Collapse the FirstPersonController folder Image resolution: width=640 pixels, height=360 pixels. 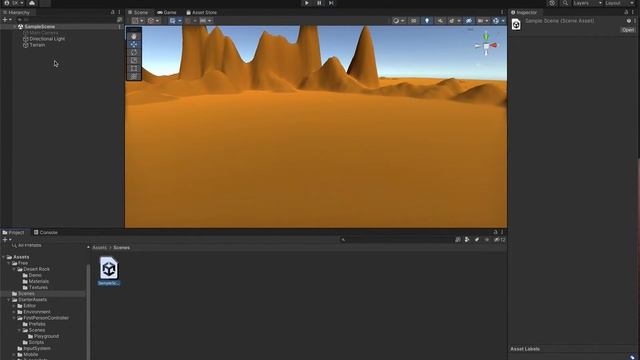coord(14,318)
